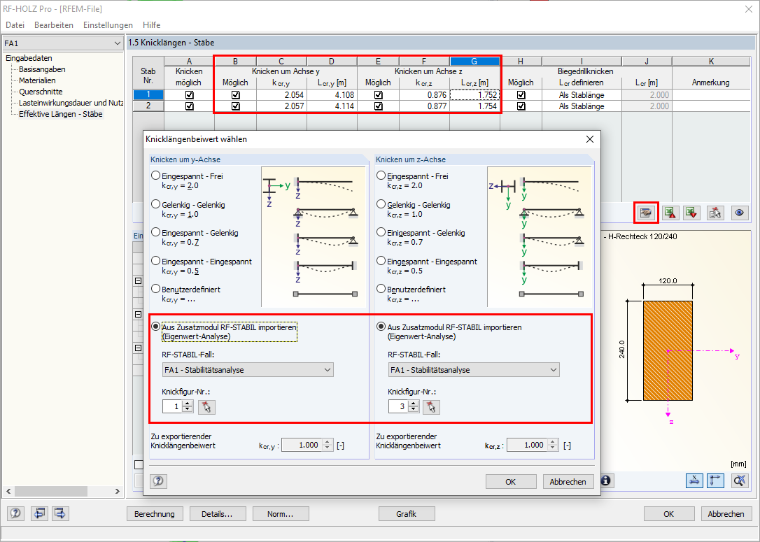This screenshot has width=760, height=542.
Task: Close the Knicklängenbeiwert wählen dialog
Action: point(590,139)
